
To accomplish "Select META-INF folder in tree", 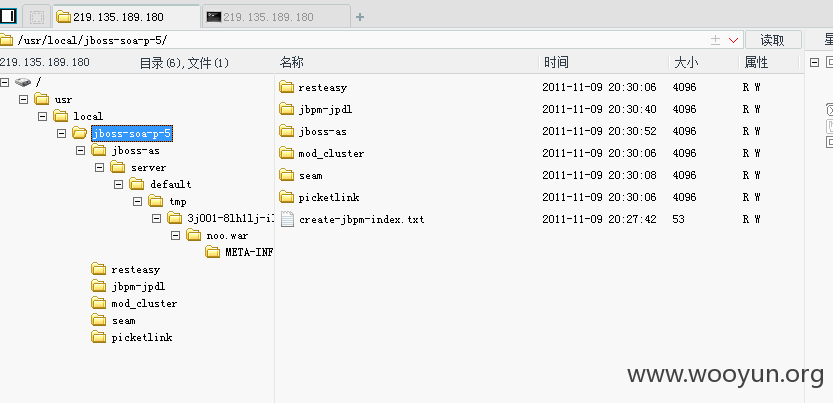I will click(249, 252).
